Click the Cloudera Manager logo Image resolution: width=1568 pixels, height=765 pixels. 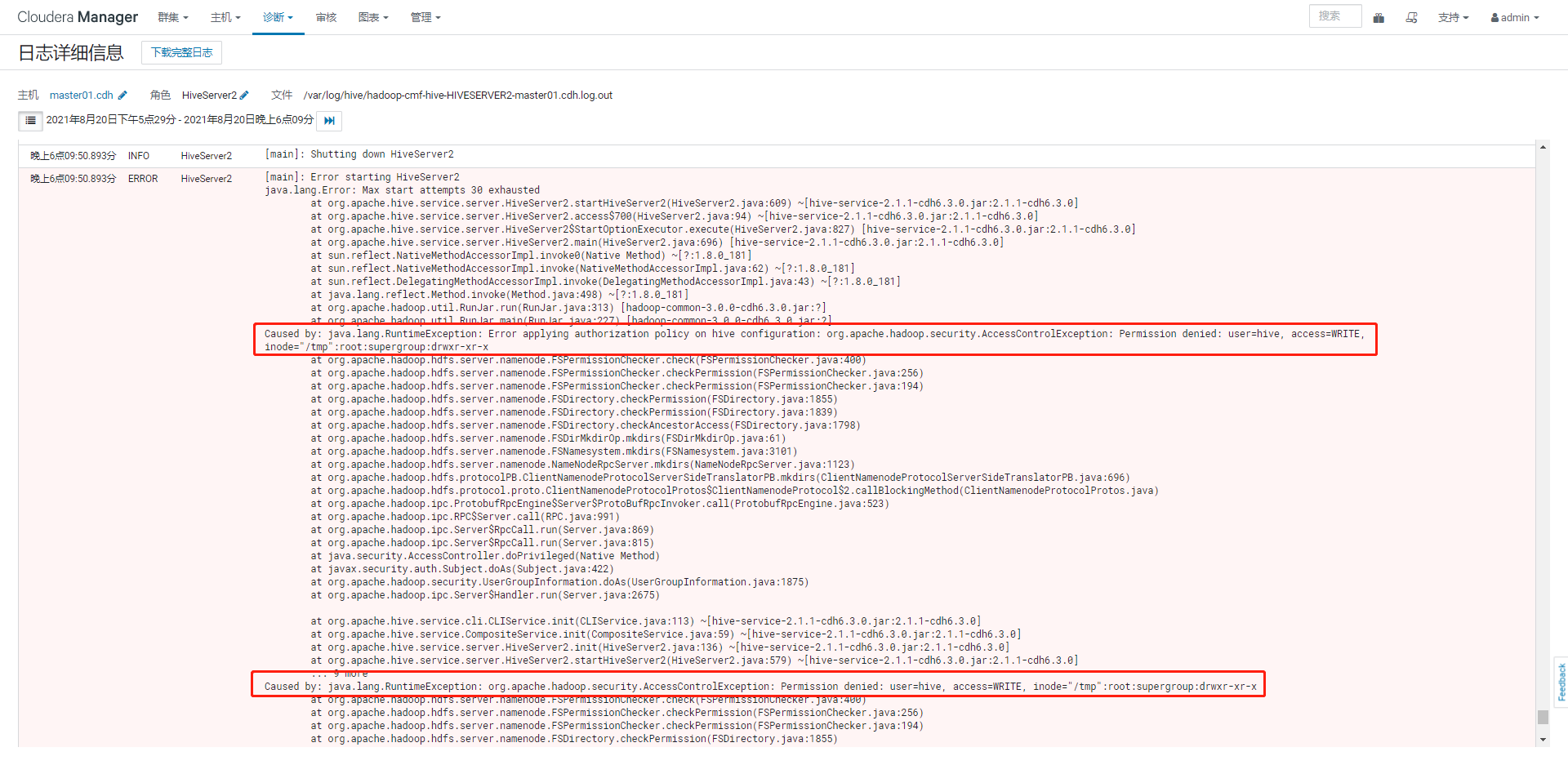click(77, 16)
